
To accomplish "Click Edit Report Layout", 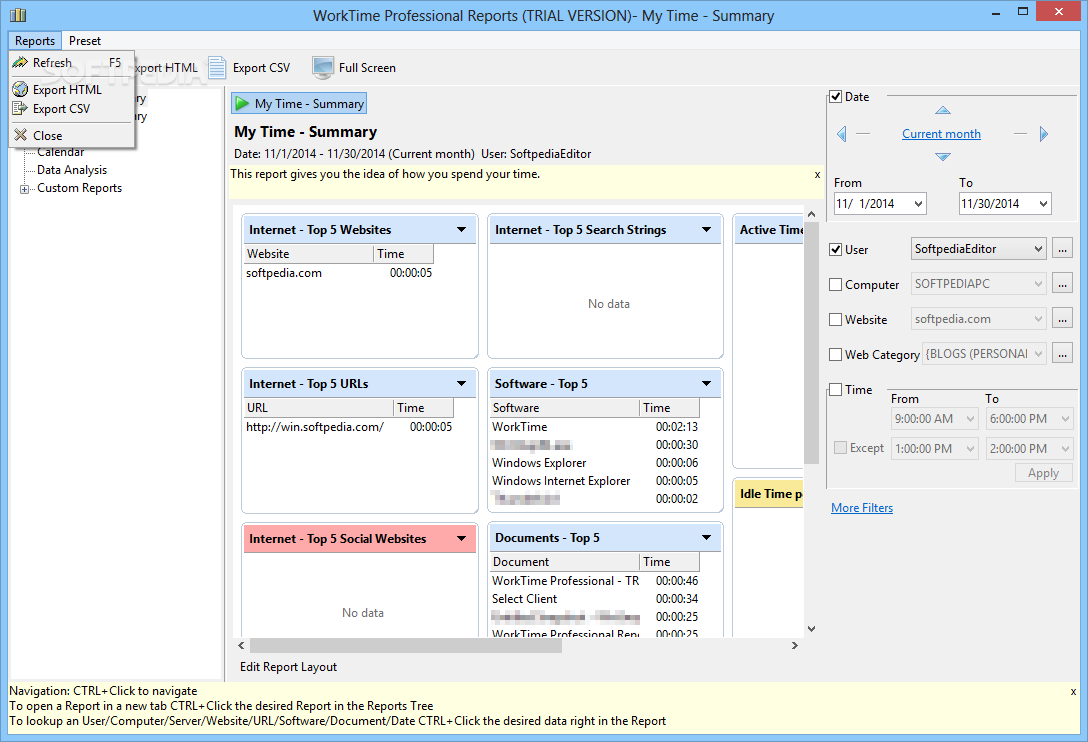I will pos(288,666).
